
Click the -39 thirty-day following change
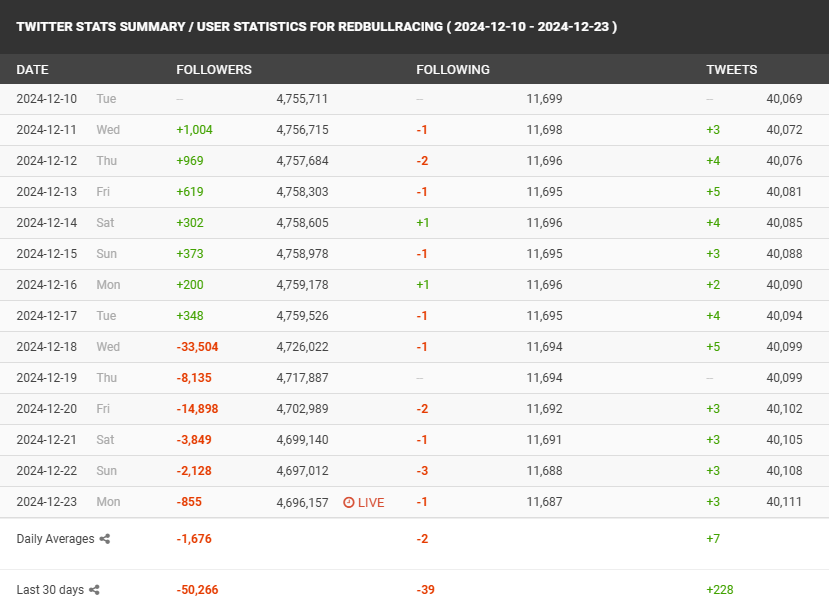pos(425,590)
